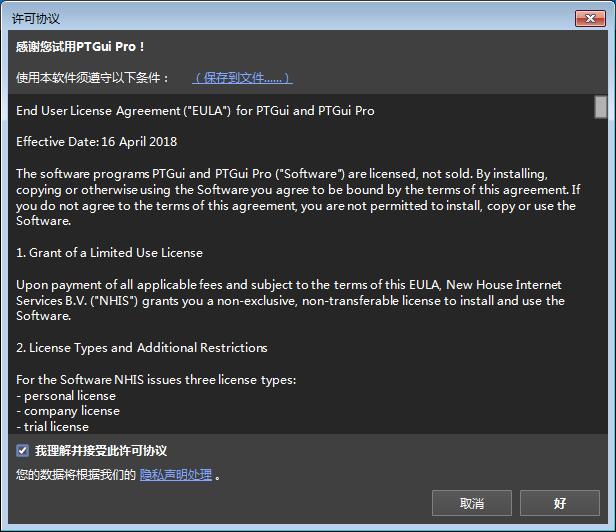Click the 取消 button

pyautogui.click(x=472, y=503)
